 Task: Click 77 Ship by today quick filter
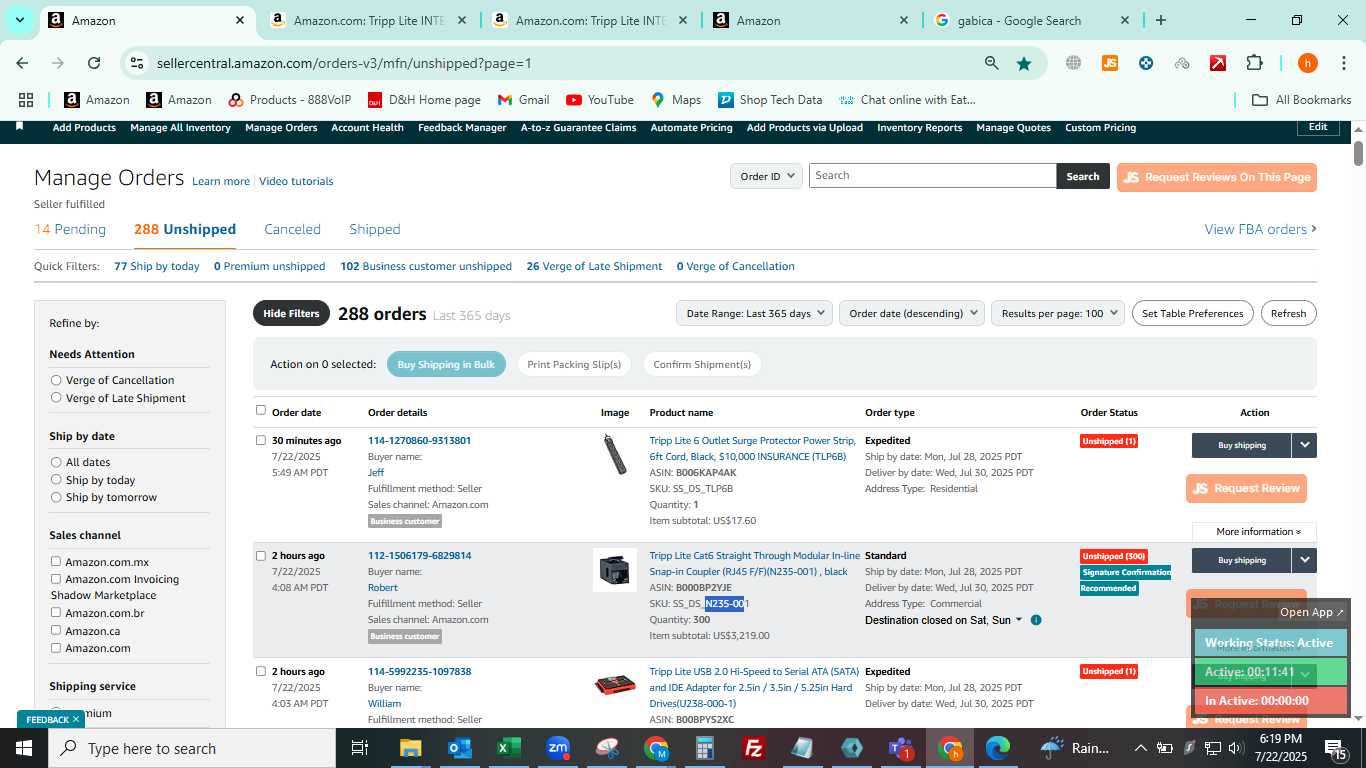pyautogui.click(x=157, y=266)
